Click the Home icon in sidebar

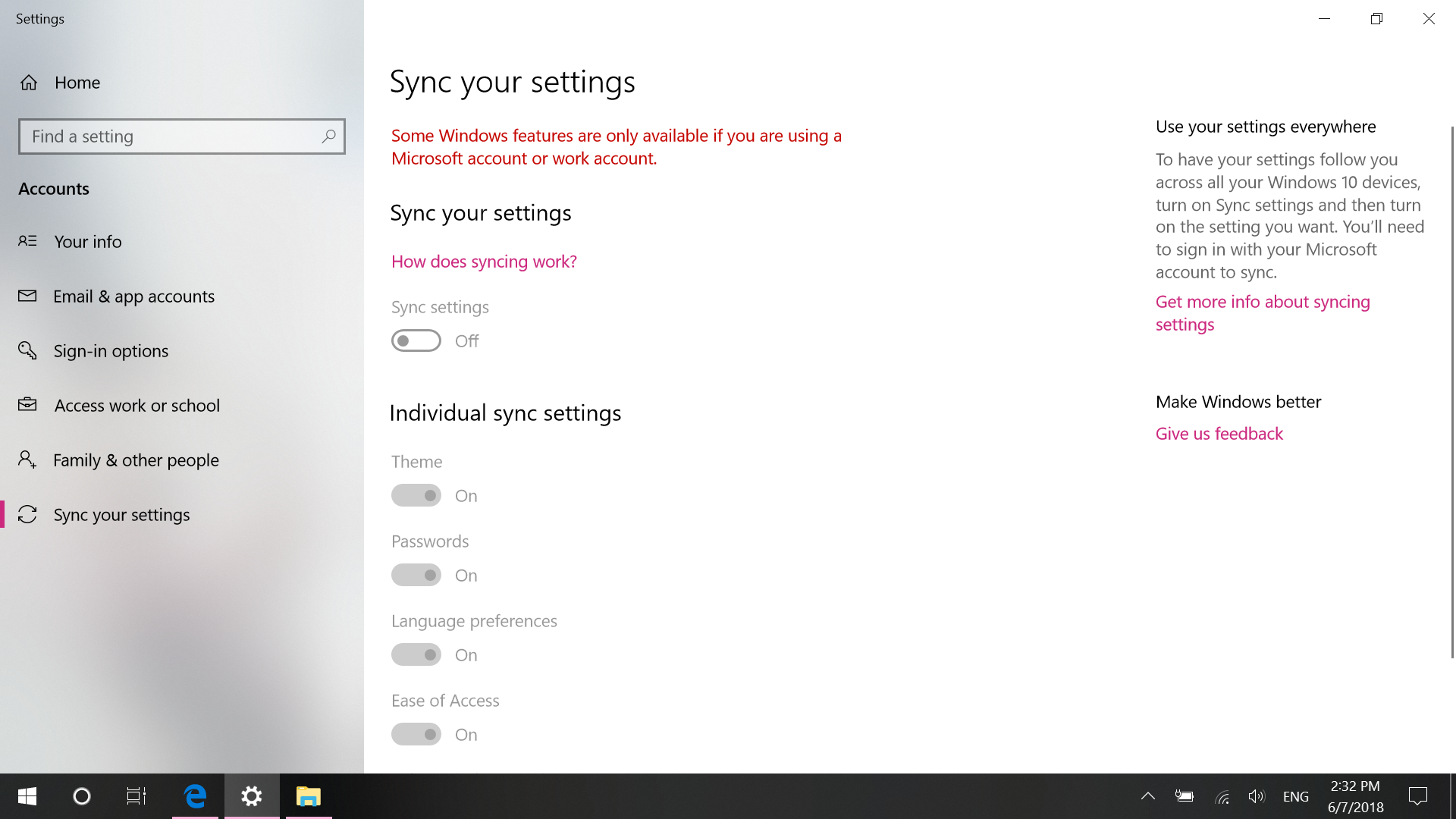click(29, 83)
